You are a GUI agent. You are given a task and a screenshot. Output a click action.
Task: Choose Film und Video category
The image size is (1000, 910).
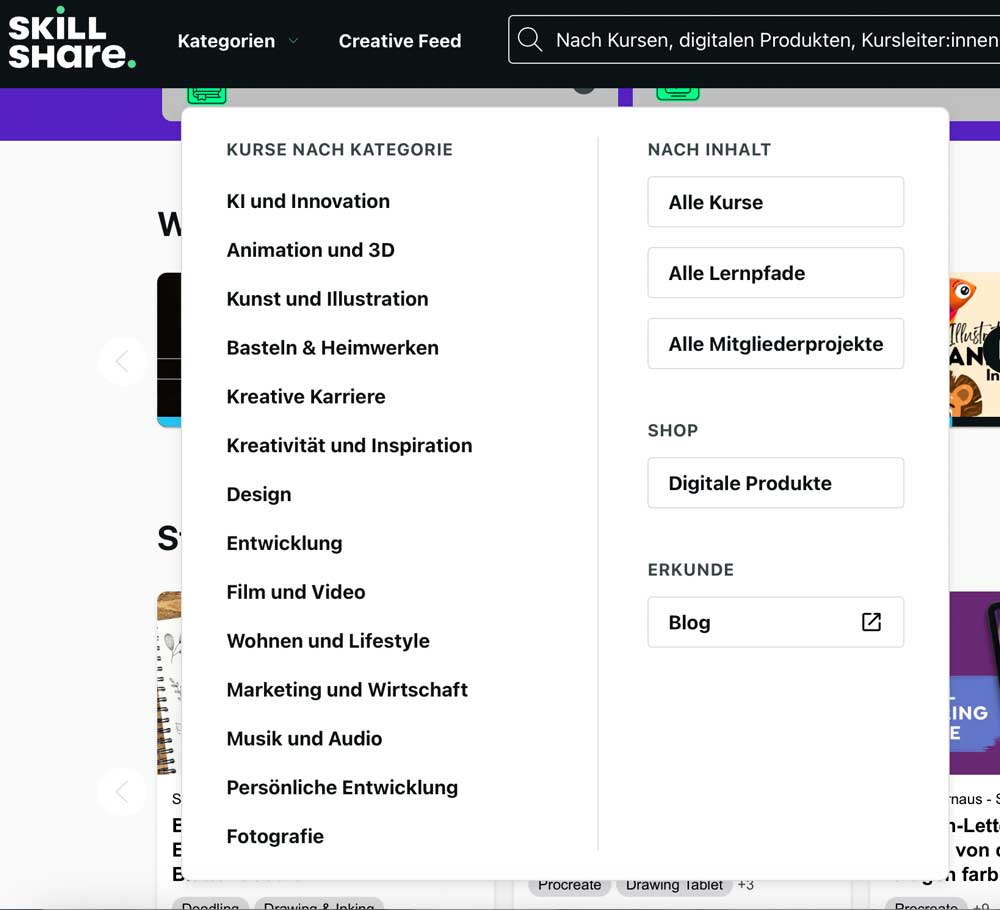pyautogui.click(x=296, y=592)
